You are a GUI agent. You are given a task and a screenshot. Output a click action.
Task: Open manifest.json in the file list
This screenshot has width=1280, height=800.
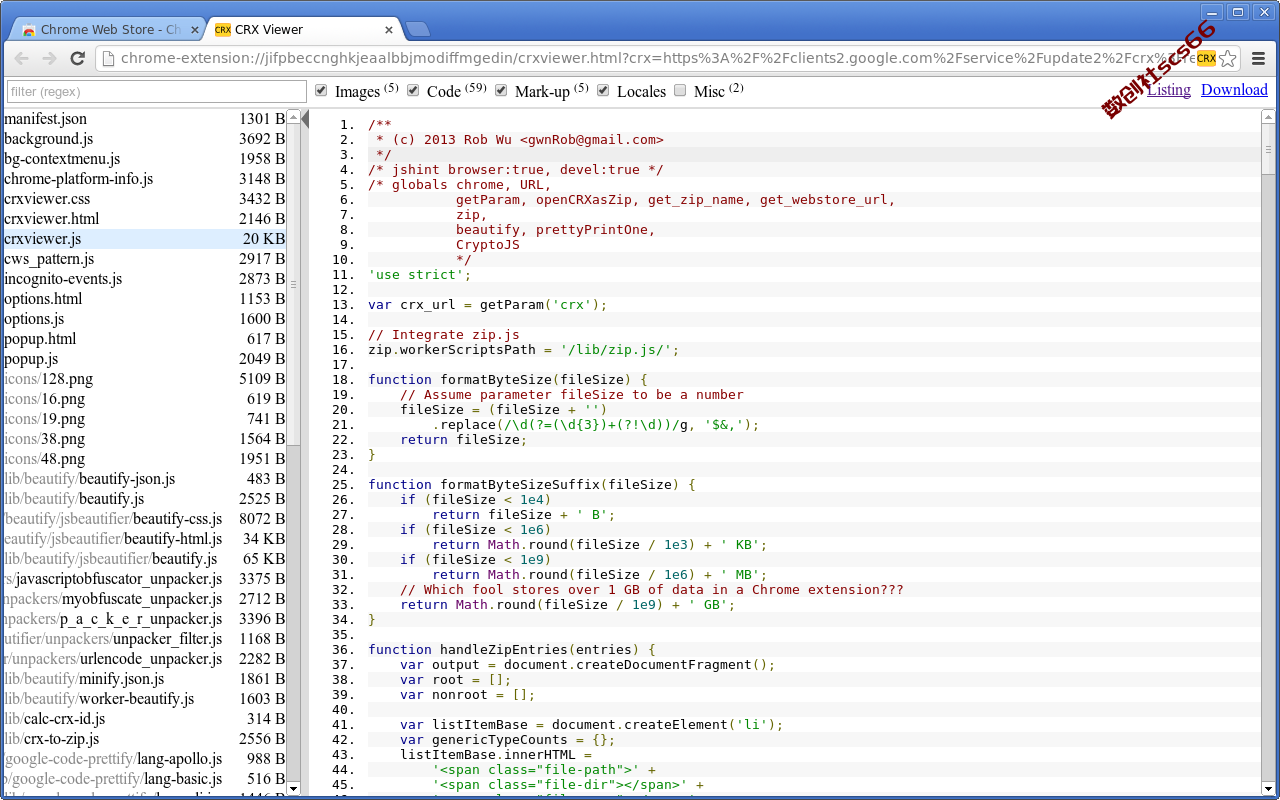click(143, 119)
